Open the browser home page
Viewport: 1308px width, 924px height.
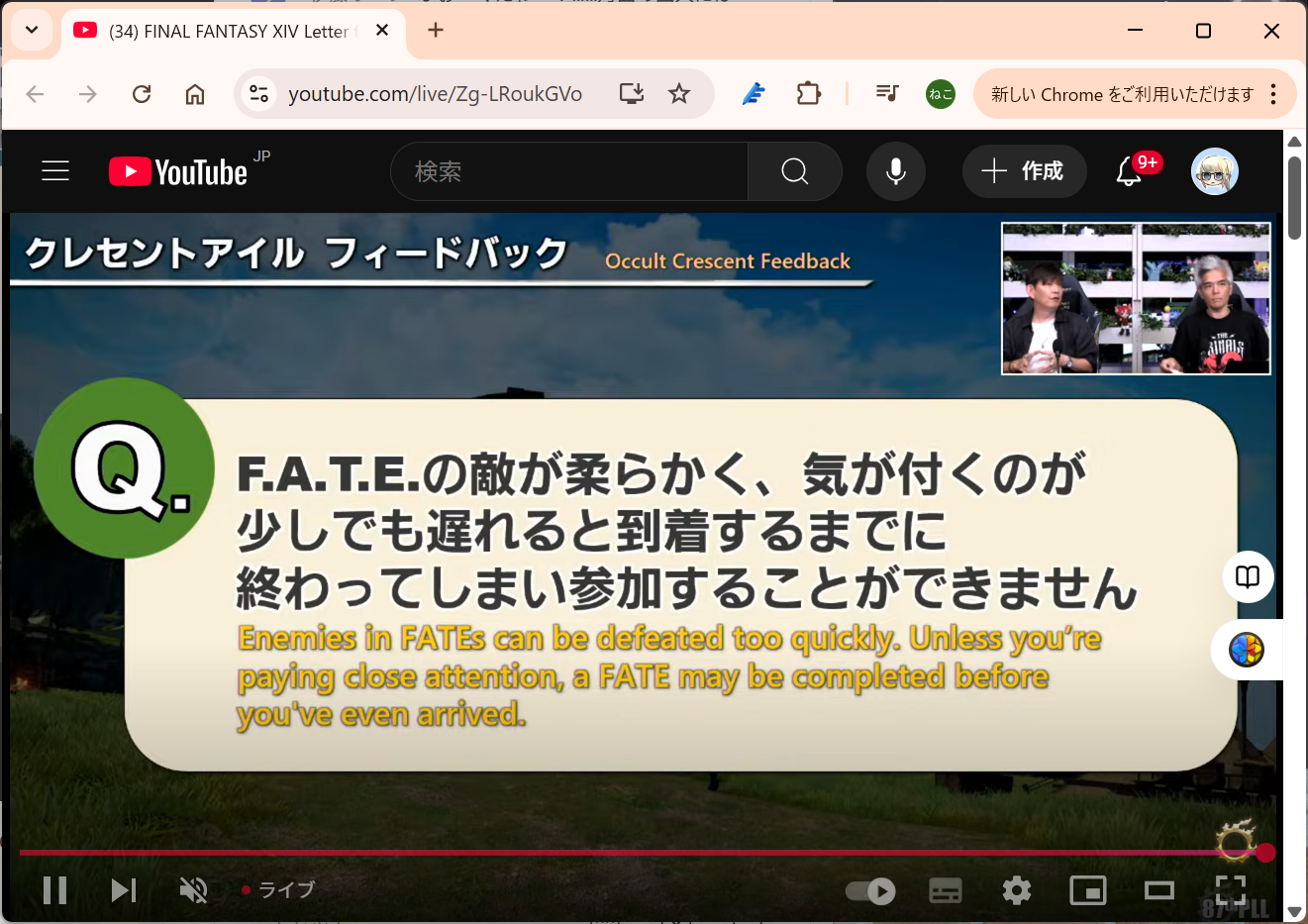click(x=195, y=94)
